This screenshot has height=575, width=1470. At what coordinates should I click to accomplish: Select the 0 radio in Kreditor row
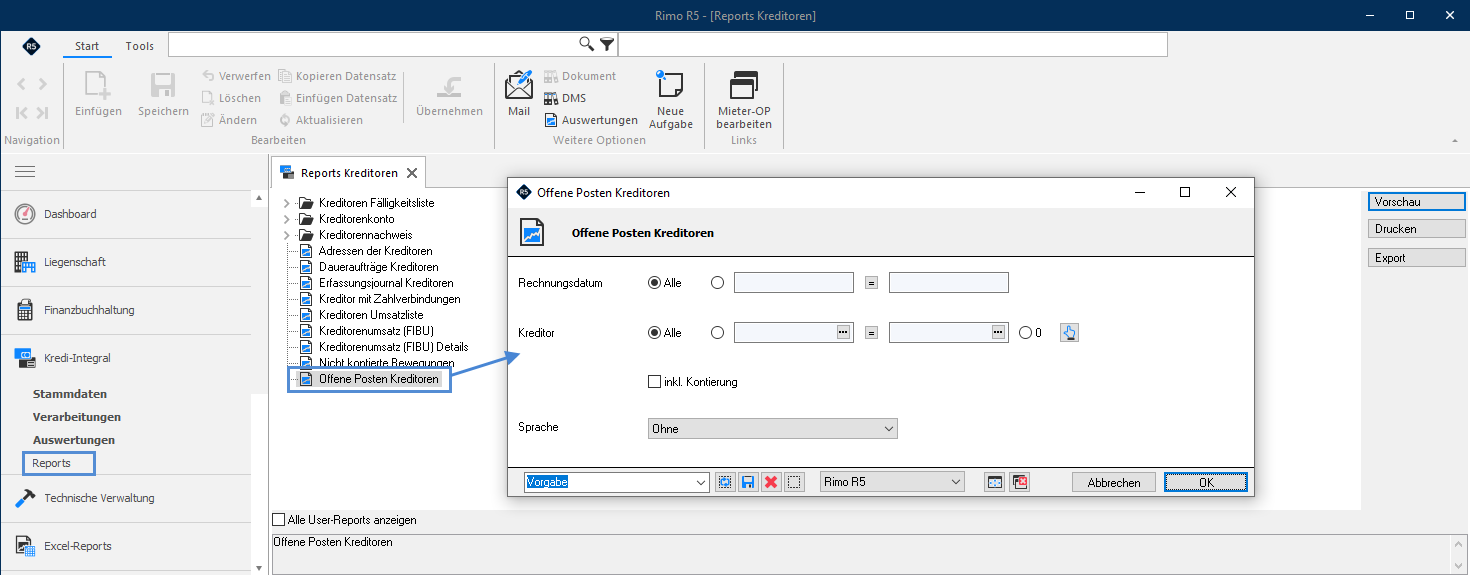[x=1025, y=333]
